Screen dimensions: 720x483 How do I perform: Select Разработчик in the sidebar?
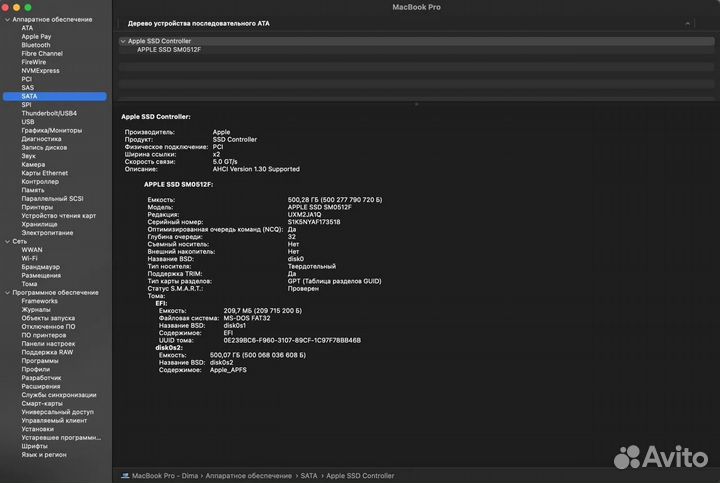(41, 378)
